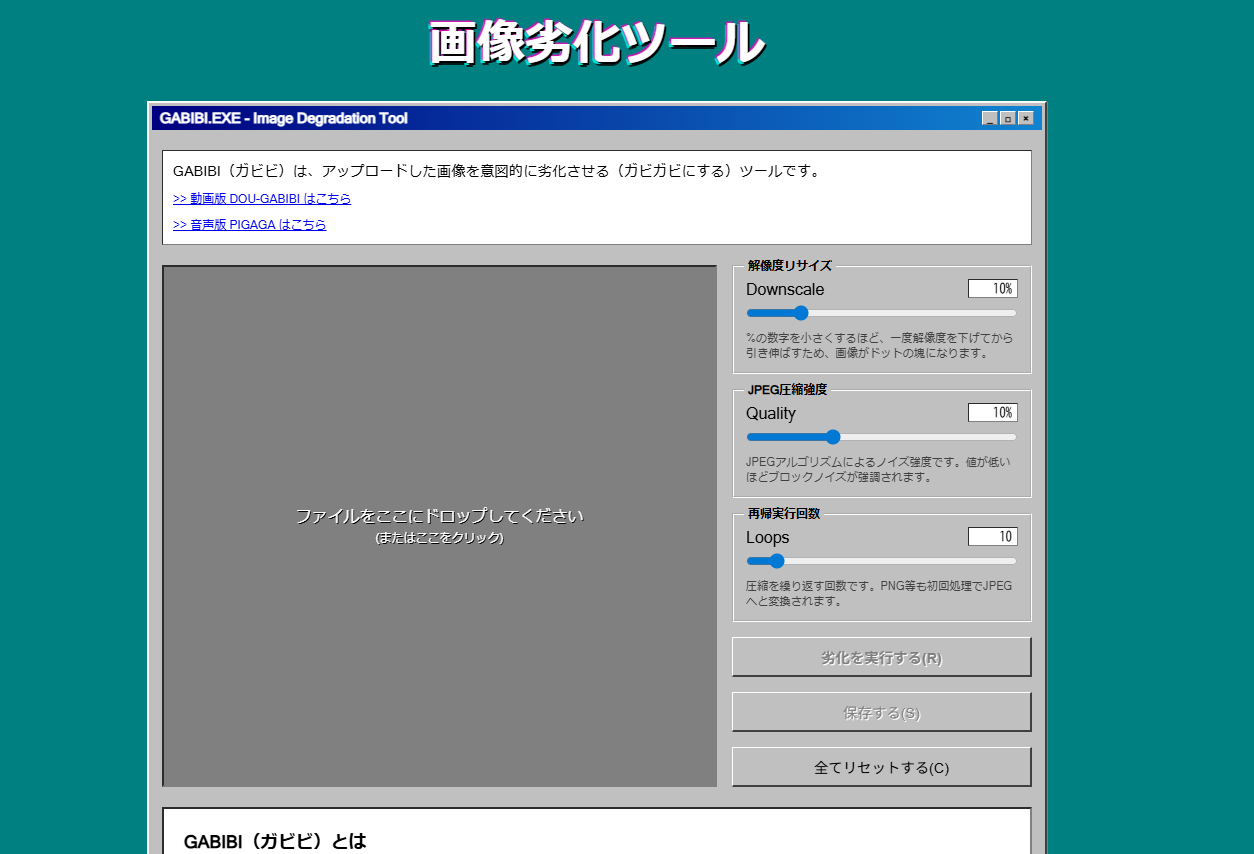Focus the Loops count input field
The height and width of the screenshot is (854, 1254).
(x=992, y=537)
